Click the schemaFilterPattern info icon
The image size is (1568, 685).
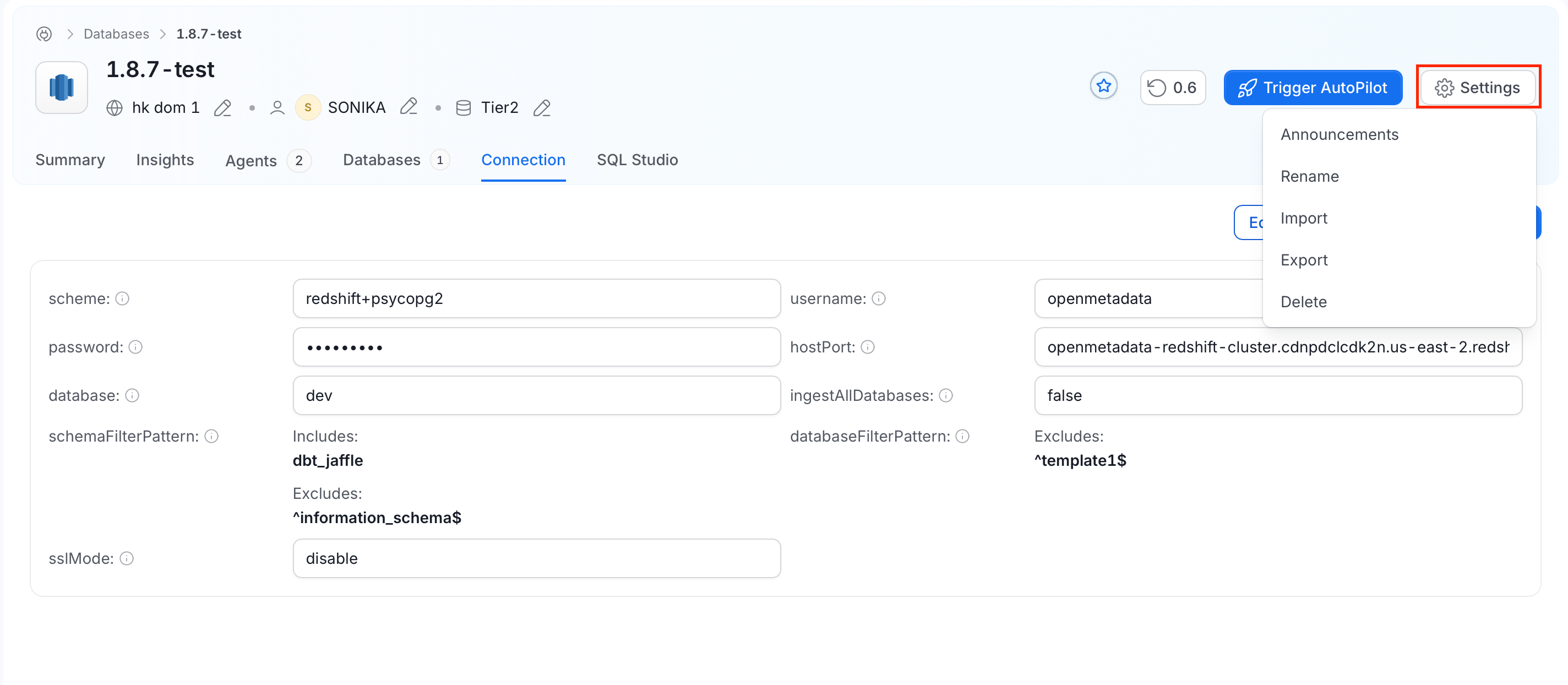tap(211, 437)
